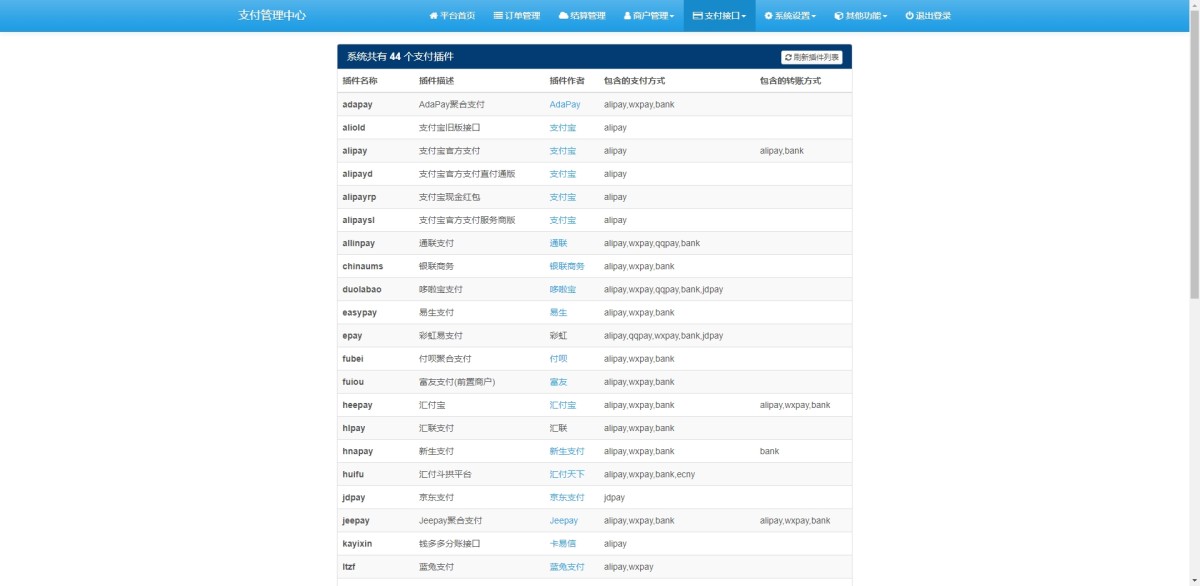Click 汇联 author text in hipay row
Screen dimensions: 1200x586
pos(558,428)
